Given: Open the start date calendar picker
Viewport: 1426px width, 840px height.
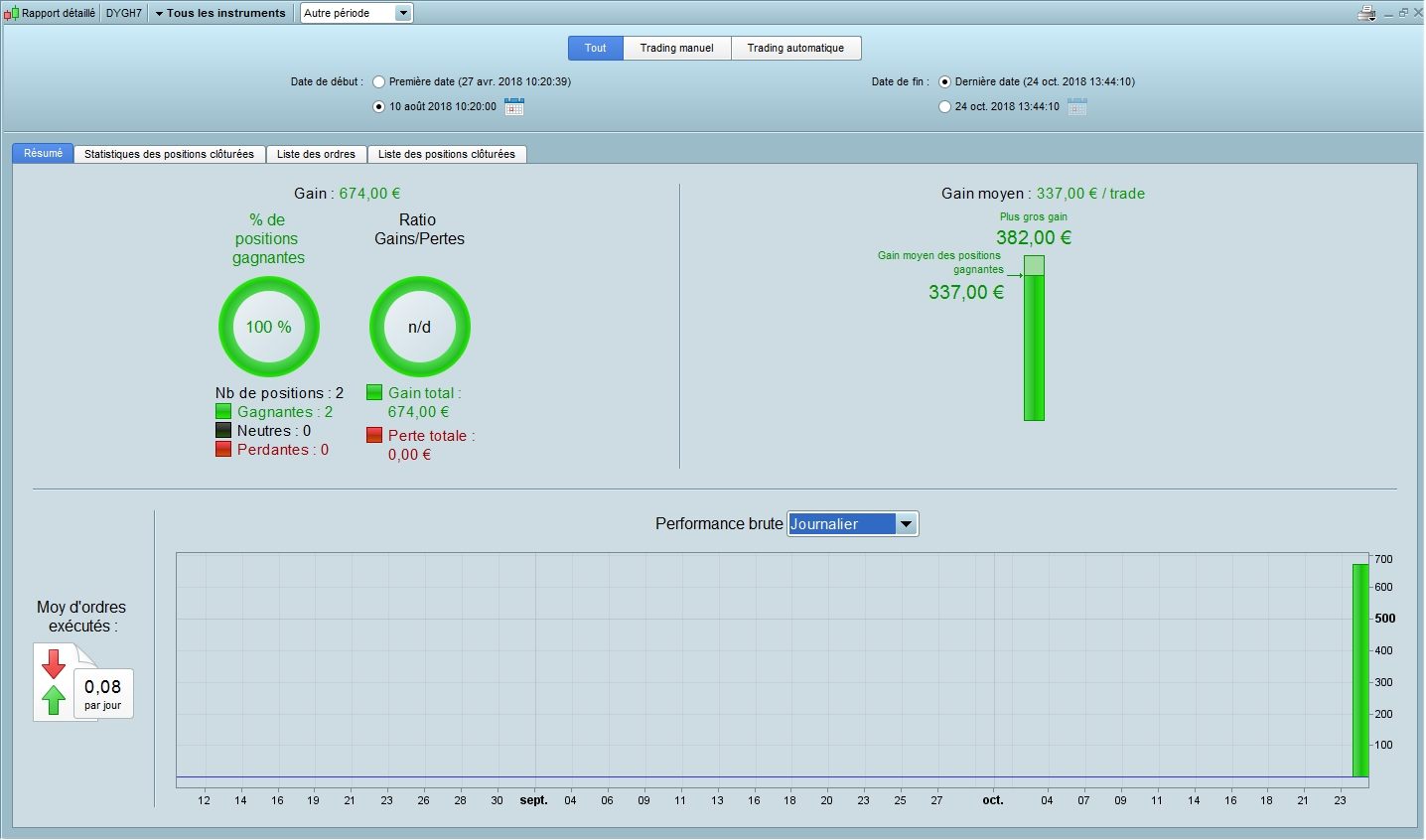Looking at the screenshot, I should click(513, 107).
